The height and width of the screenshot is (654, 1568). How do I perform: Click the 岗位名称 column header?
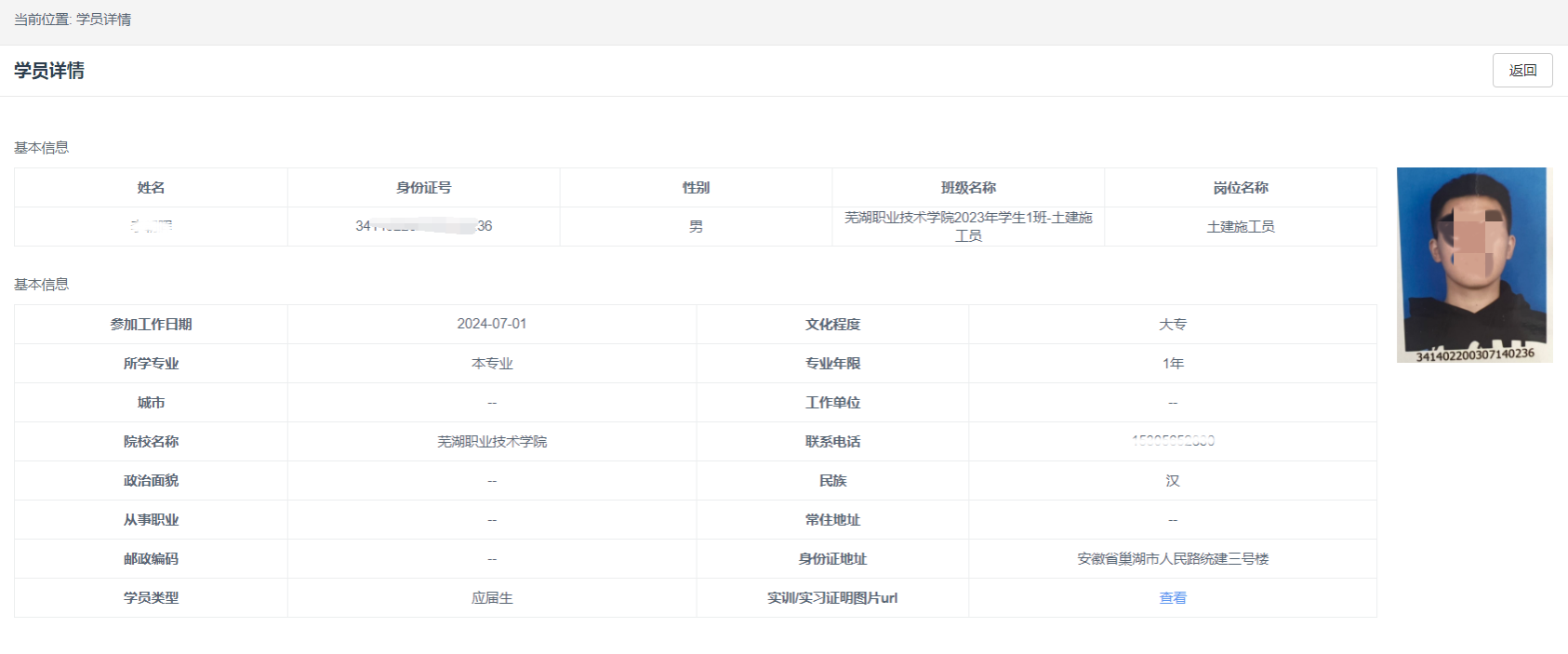(x=1240, y=188)
